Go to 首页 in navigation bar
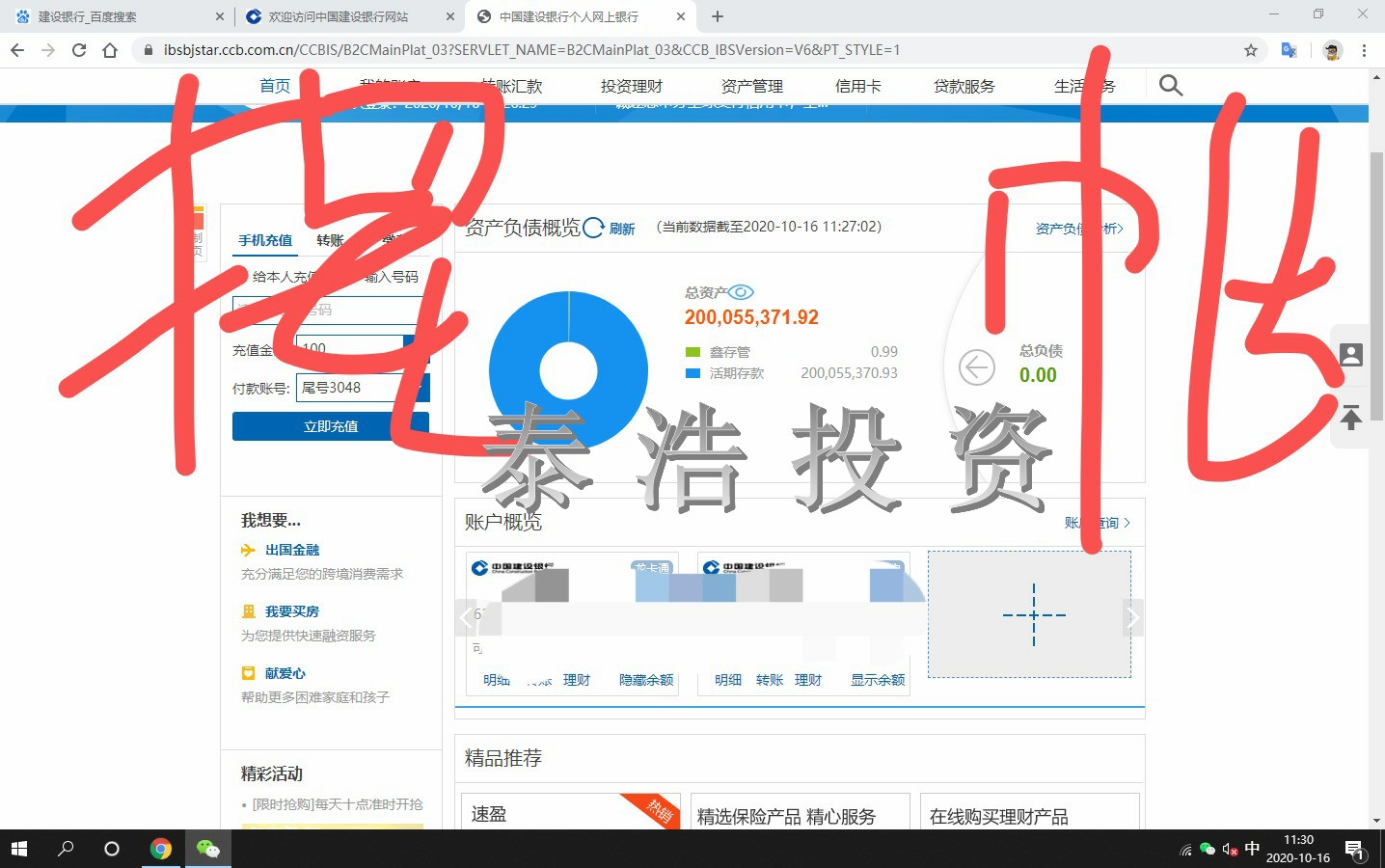This screenshot has height=868, width=1385. (275, 86)
